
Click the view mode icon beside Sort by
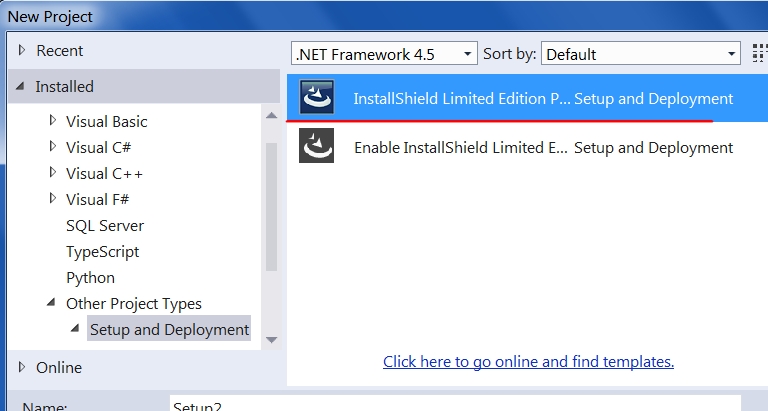760,53
